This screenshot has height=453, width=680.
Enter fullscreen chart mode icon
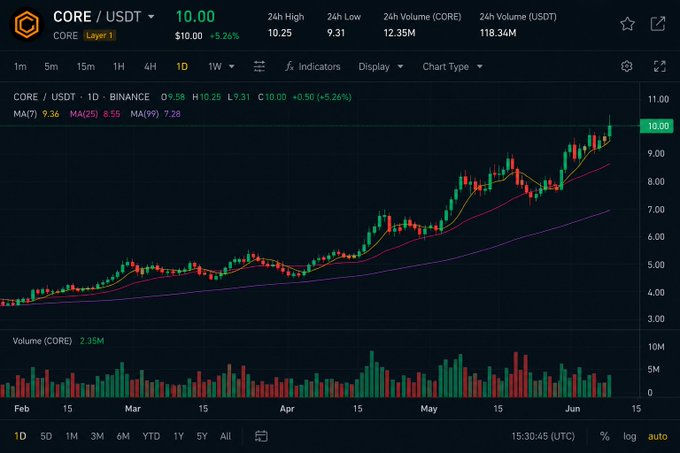point(660,66)
